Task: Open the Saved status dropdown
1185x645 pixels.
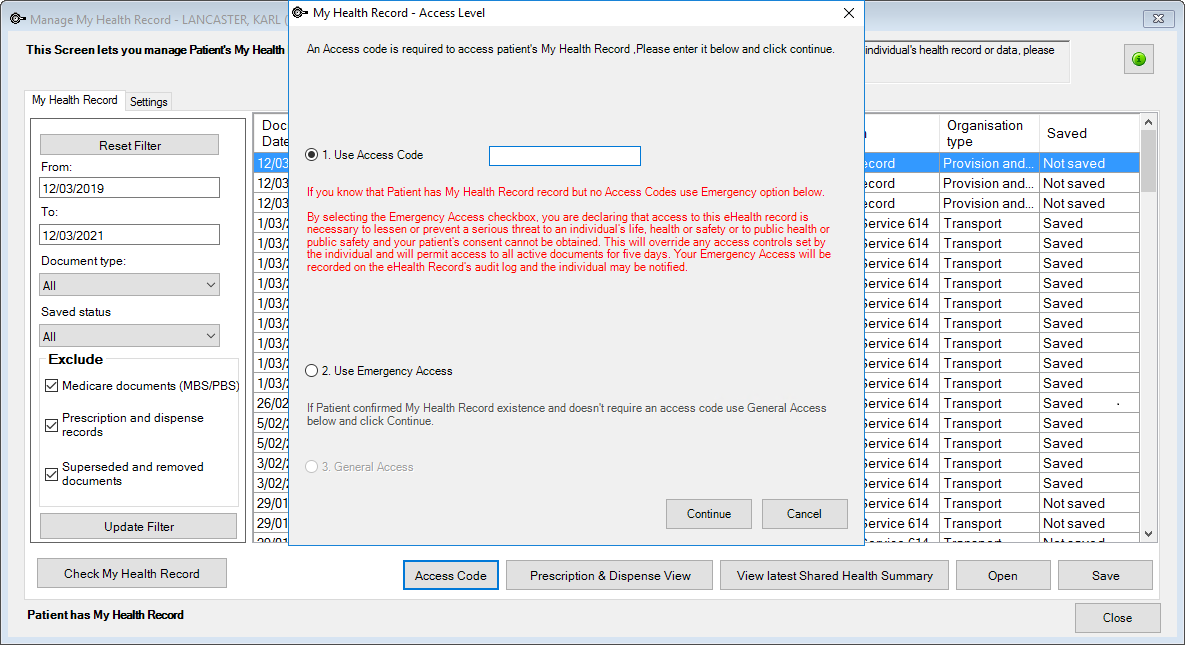Action: pos(129,336)
